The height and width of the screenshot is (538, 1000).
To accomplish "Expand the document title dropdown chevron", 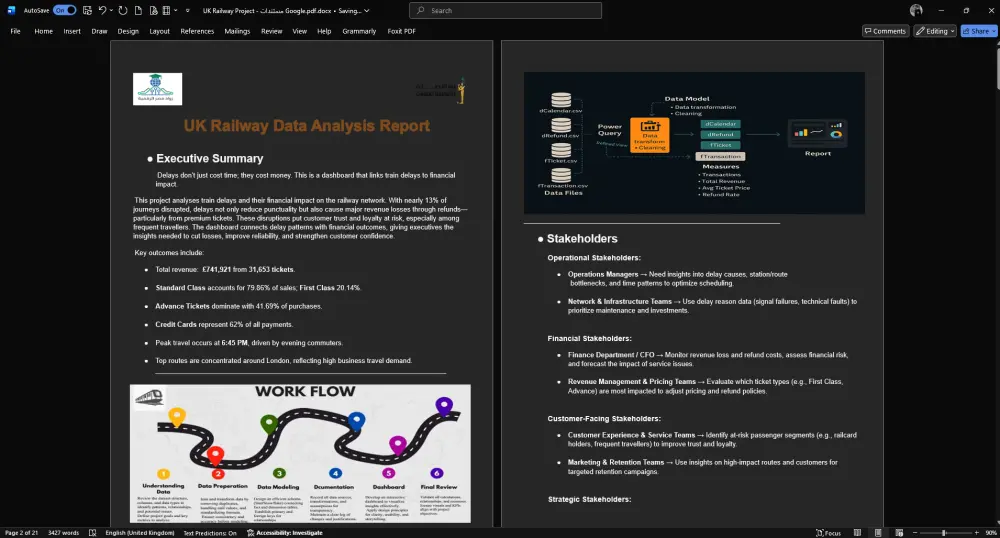I will [367, 10].
